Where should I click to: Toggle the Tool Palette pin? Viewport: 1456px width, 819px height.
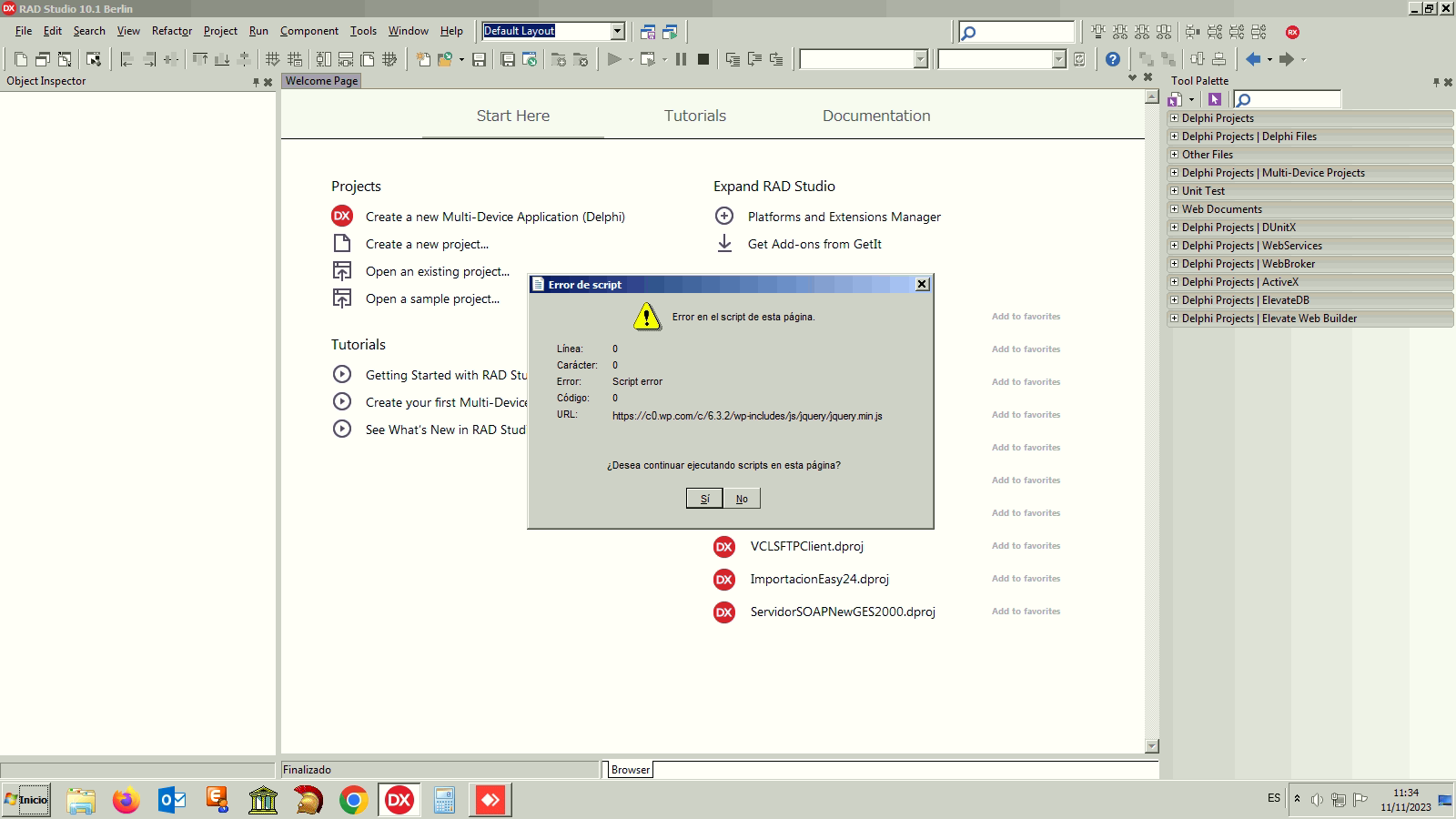point(1436,82)
